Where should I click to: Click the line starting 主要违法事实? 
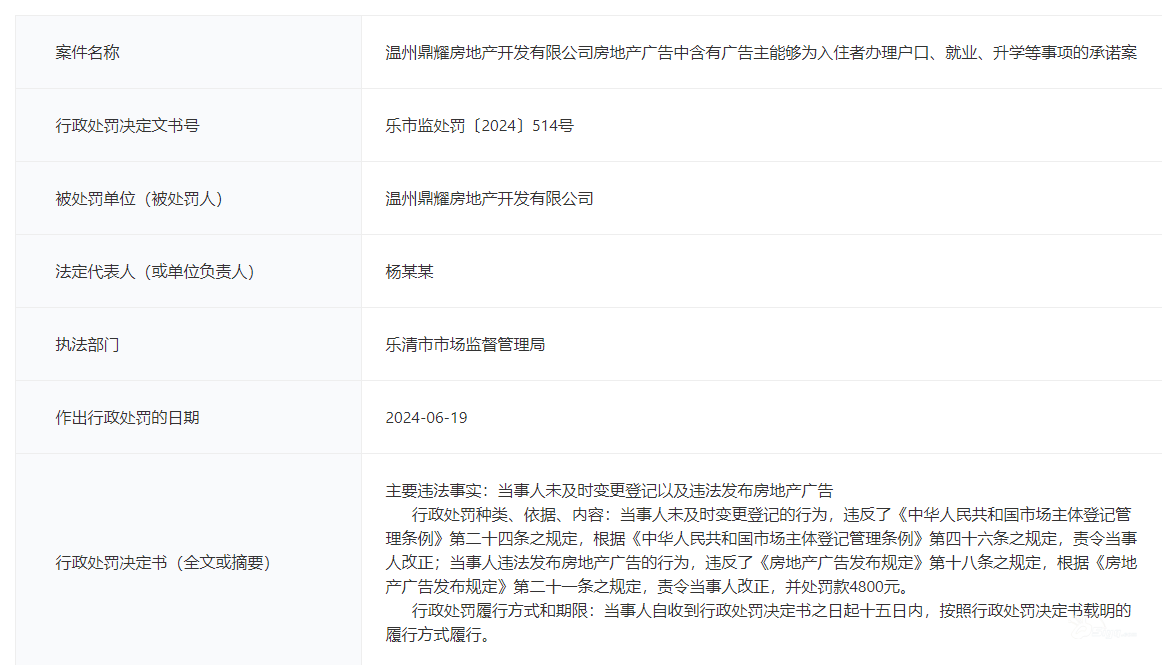(x=609, y=490)
